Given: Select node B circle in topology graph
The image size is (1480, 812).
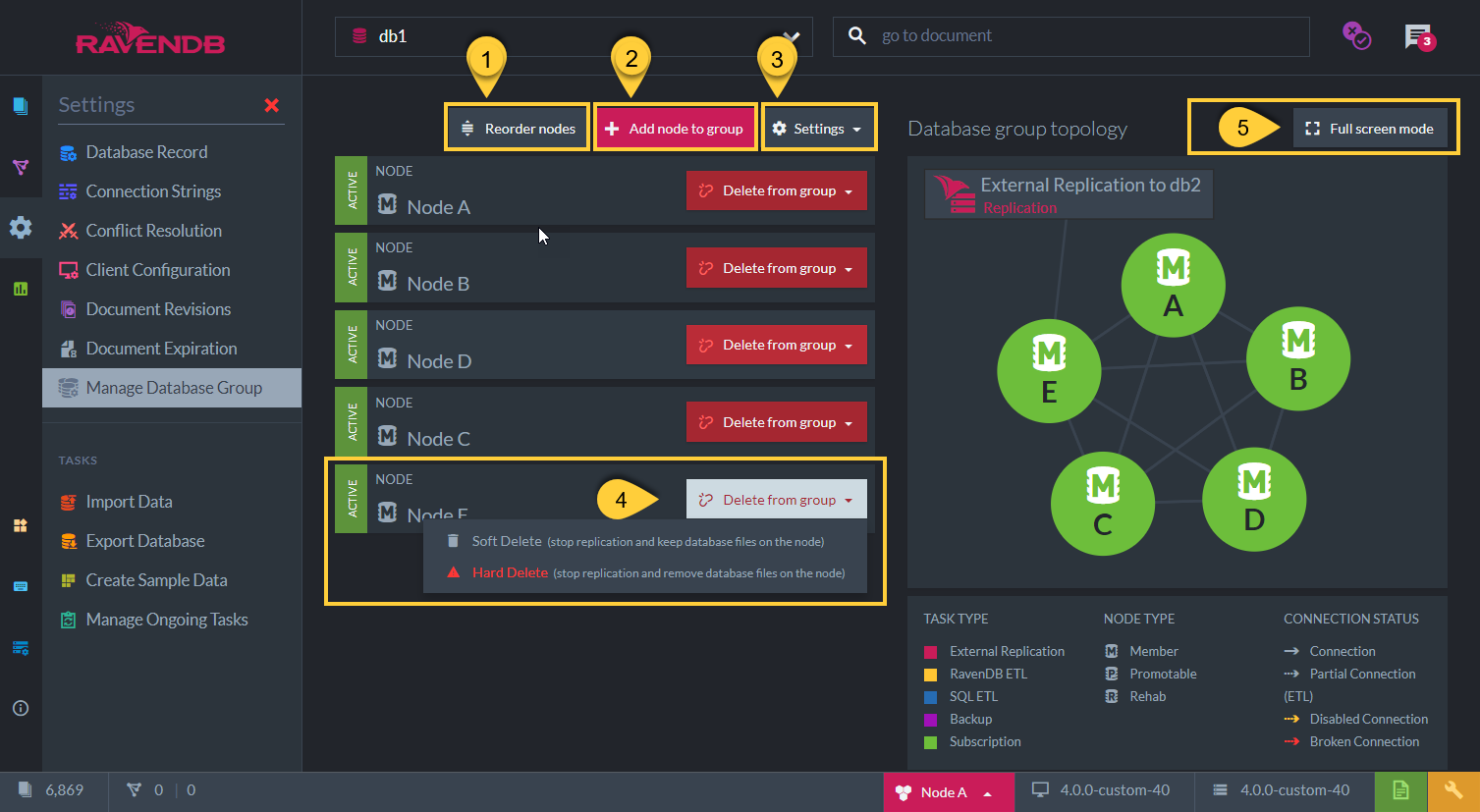Looking at the screenshot, I should (1298, 358).
